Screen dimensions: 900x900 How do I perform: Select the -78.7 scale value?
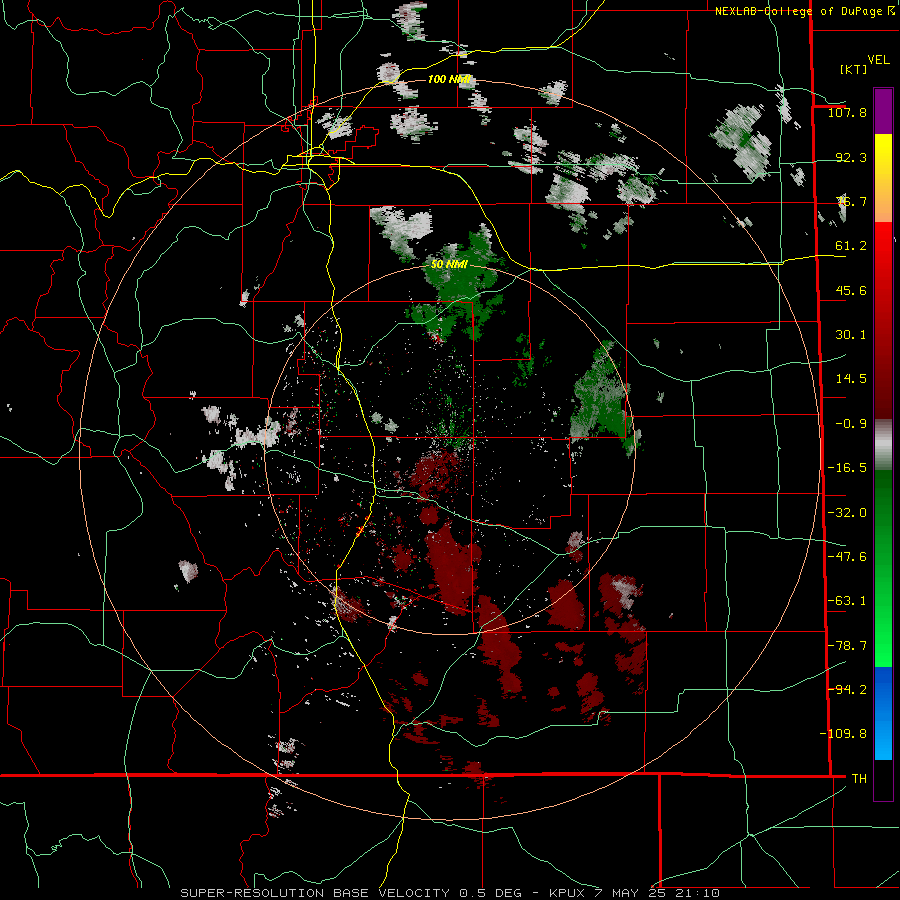coord(847,646)
